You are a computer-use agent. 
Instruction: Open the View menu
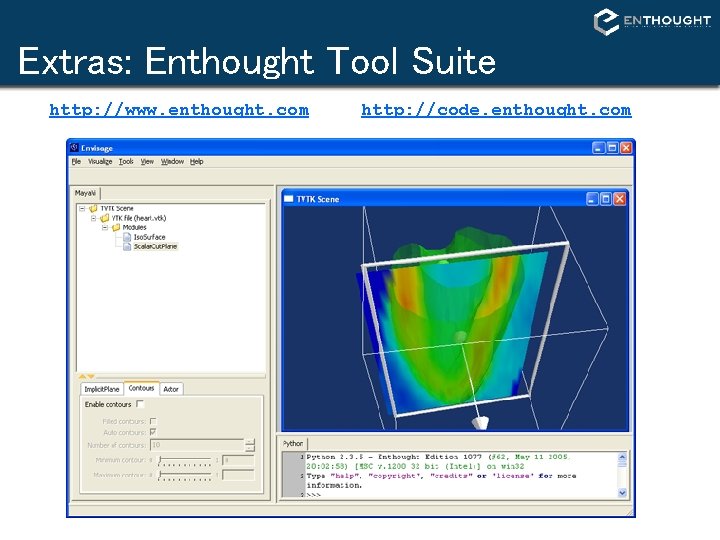point(147,161)
